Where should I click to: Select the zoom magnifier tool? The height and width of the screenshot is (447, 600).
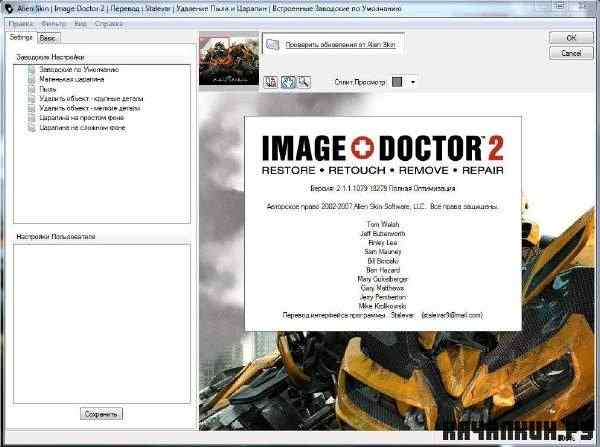pyautogui.click(x=304, y=82)
